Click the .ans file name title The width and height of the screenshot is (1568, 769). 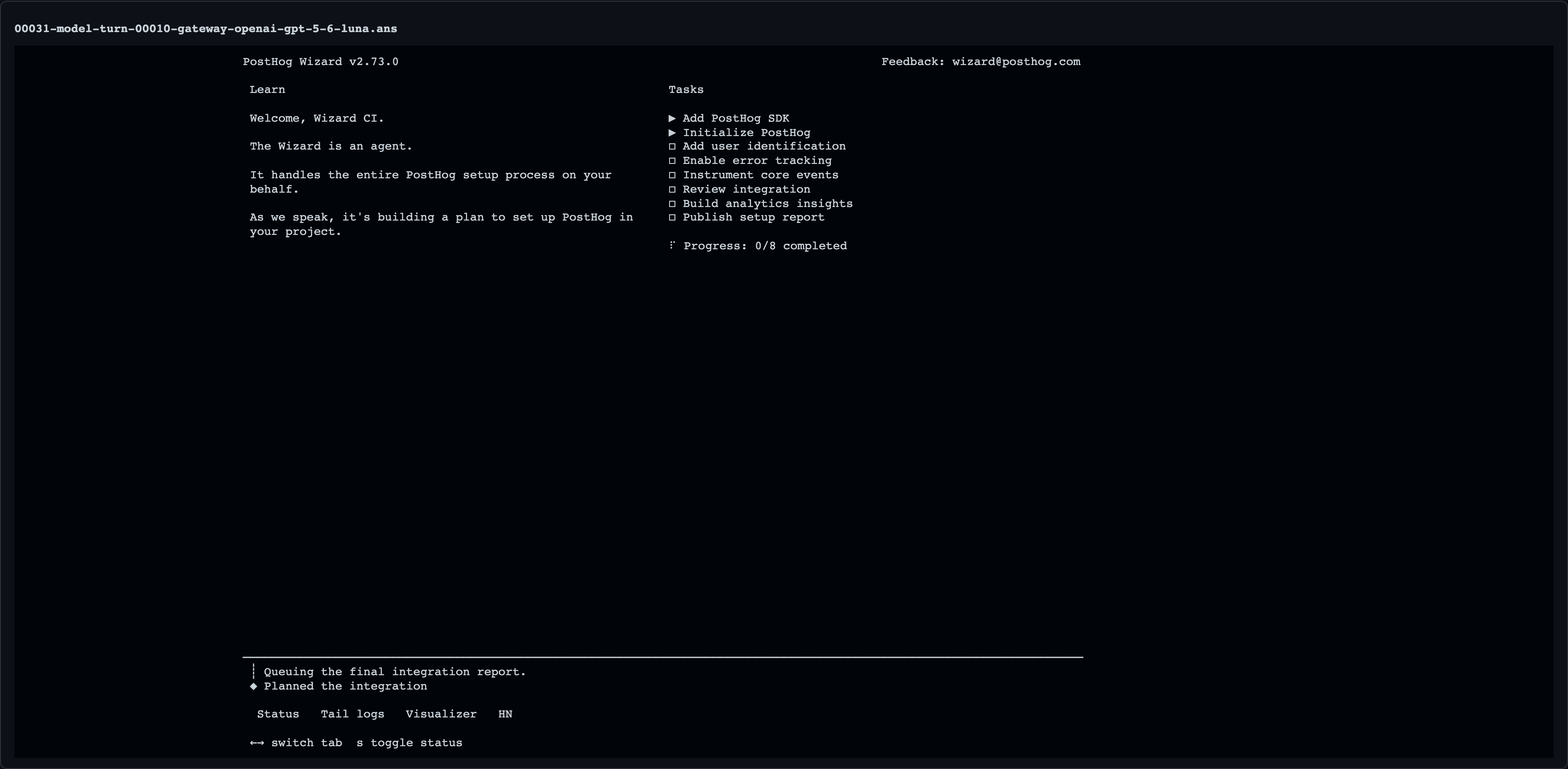[x=206, y=29]
